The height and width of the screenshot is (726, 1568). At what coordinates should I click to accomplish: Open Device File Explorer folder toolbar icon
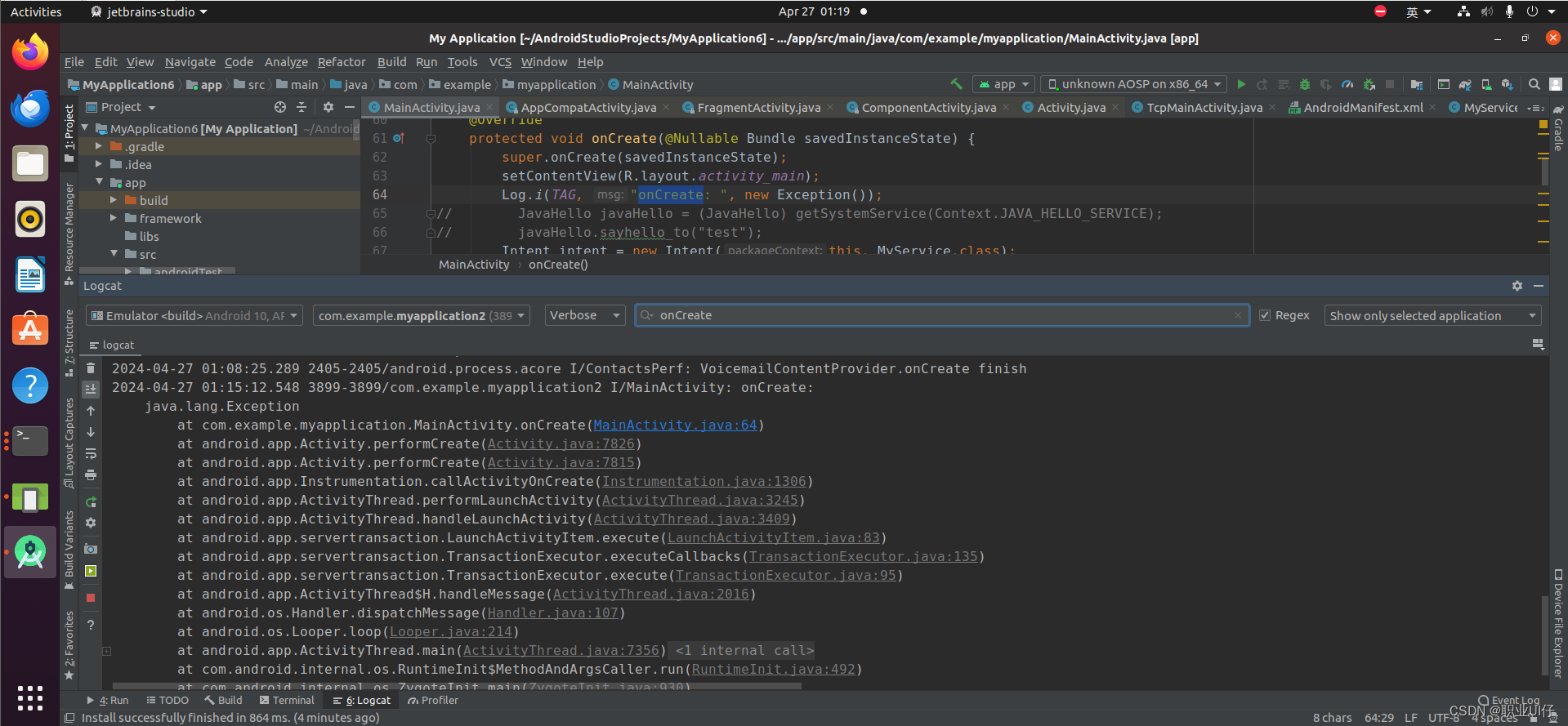coord(1417,84)
